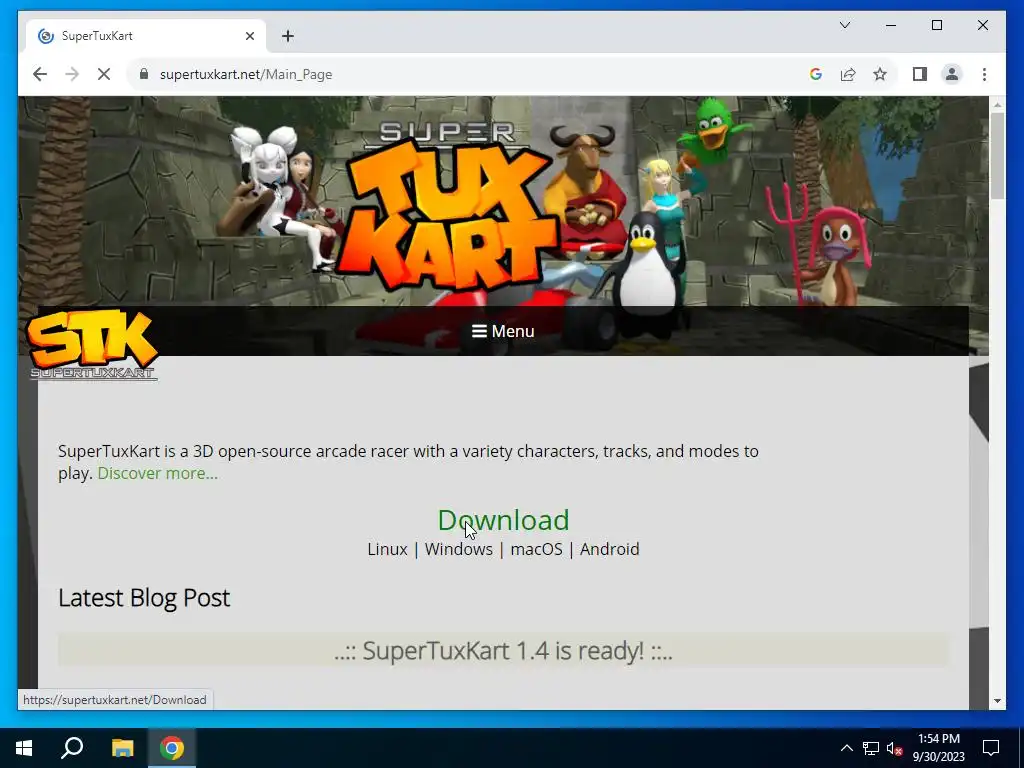Open the site info lock icon
This screenshot has width=1024, height=768.
click(x=144, y=74)
